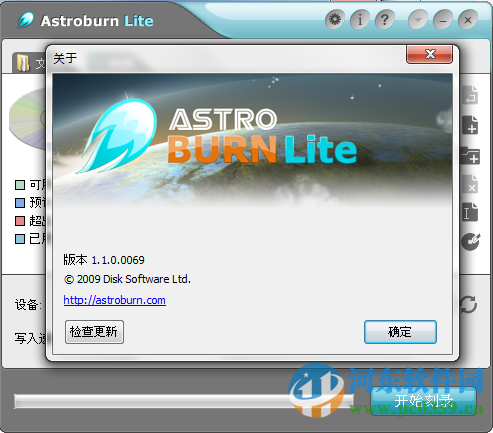493x433 pixels.
Task: Select the files tab with folder icon
Action: [29, 63]
